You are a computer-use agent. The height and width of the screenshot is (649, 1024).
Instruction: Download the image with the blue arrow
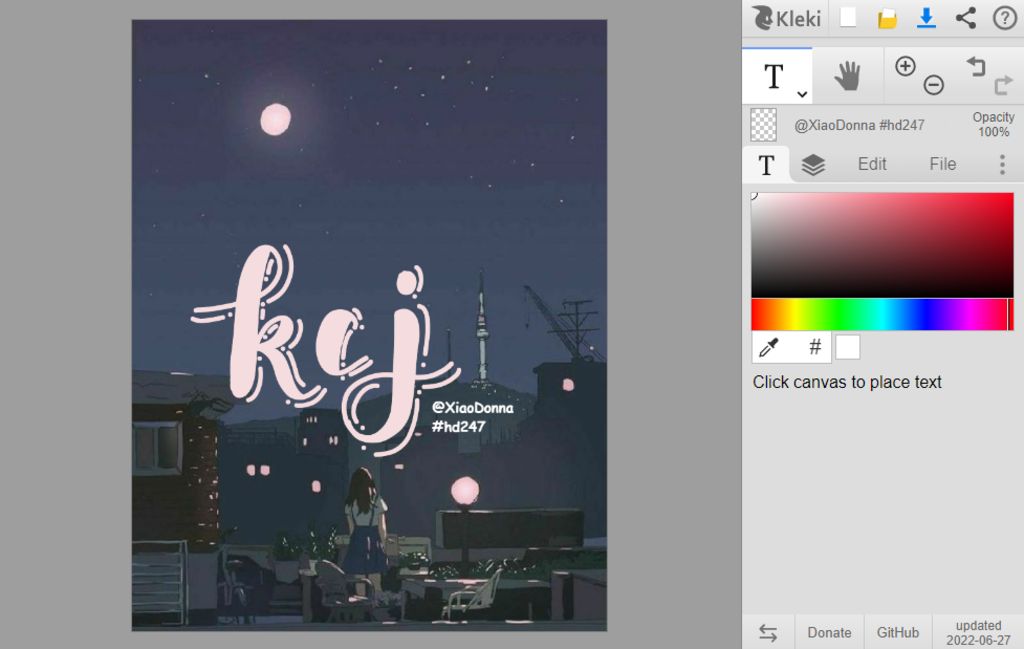tap(926, 18)
